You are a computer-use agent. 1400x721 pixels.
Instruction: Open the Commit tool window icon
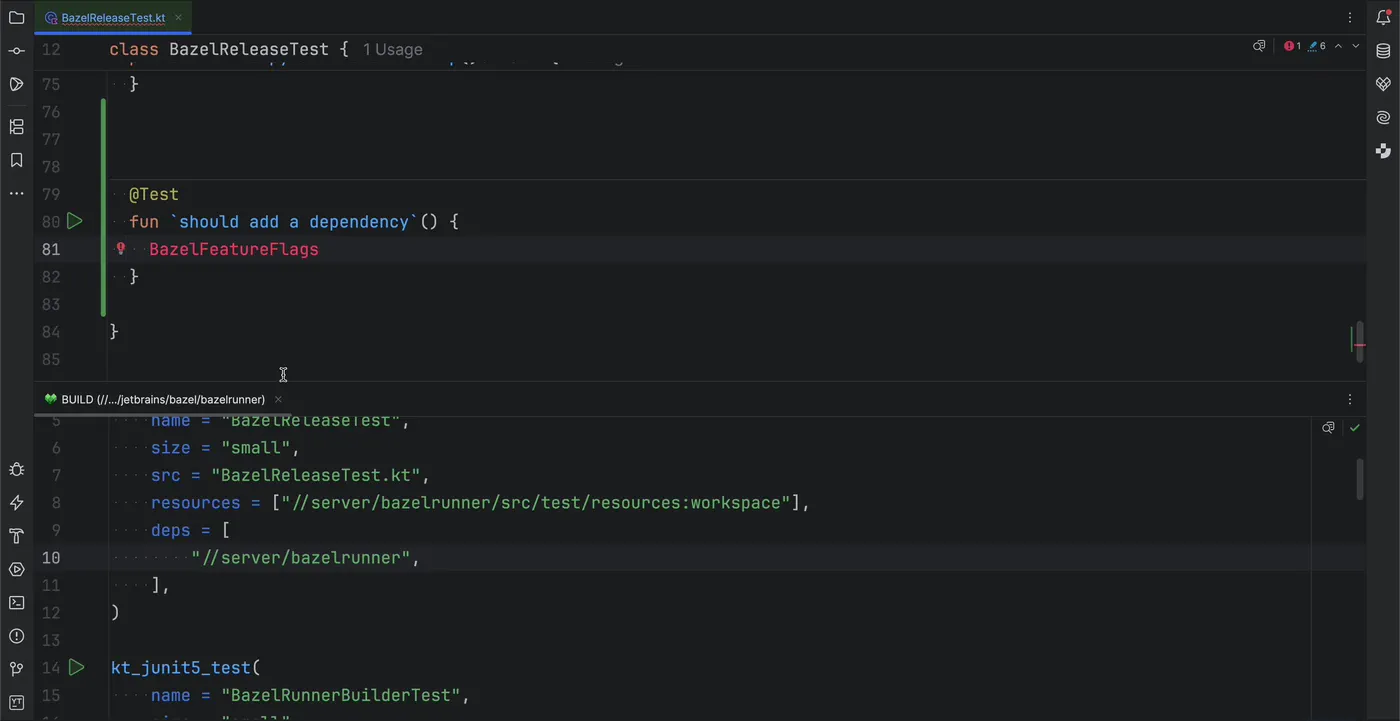16,51
